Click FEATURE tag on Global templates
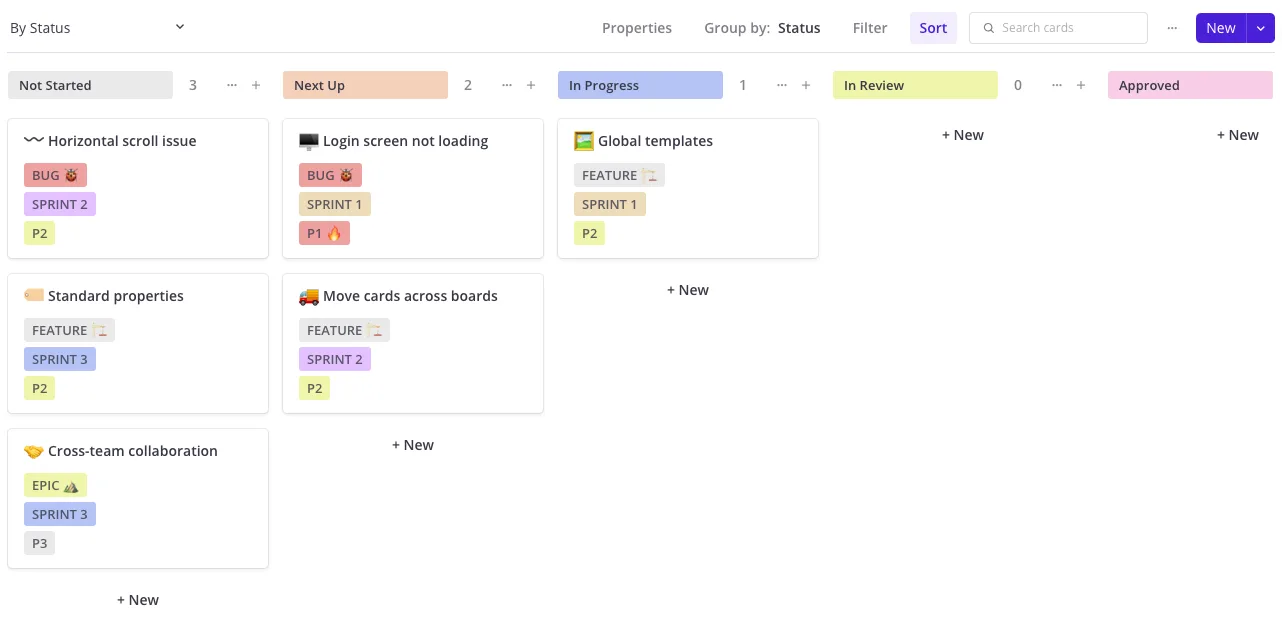This screenshot has height=620, width=1282. pos(619,175)
